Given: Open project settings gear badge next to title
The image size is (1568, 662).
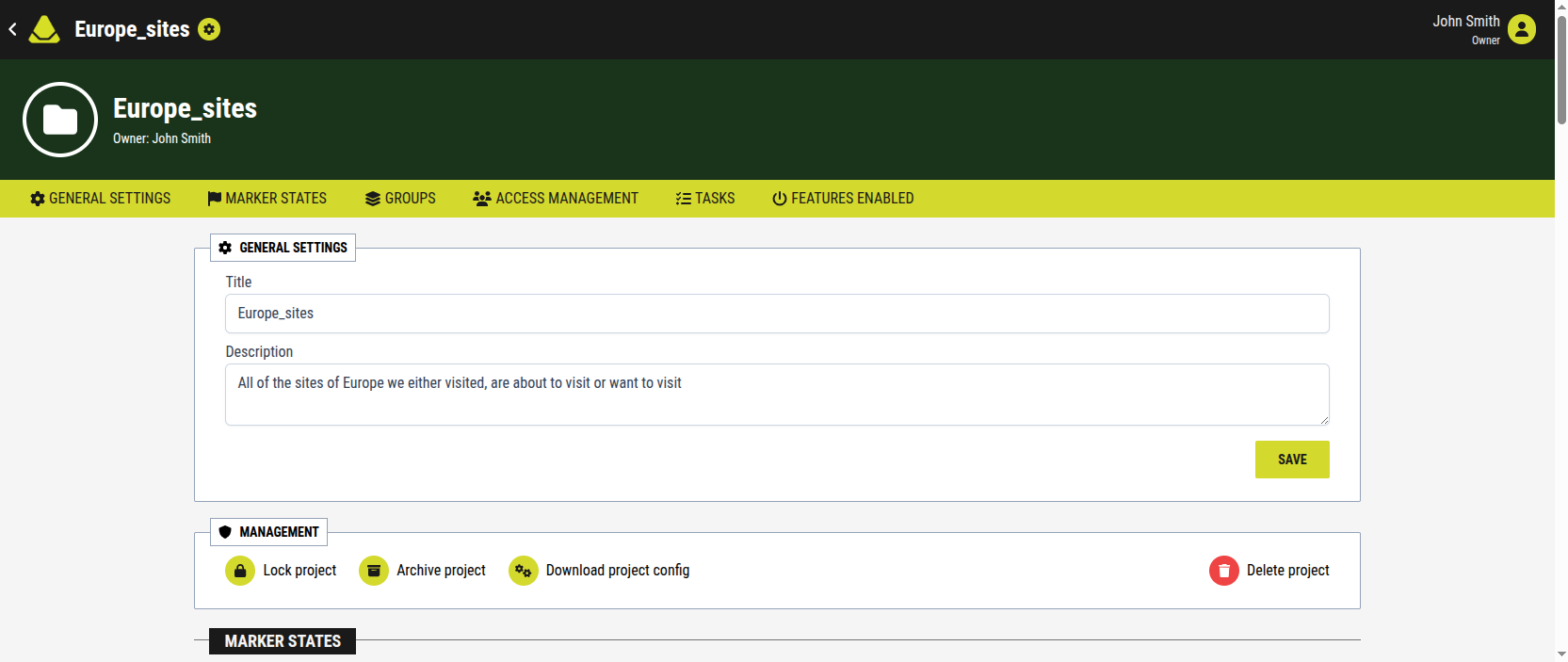Looking at the screenshot, I should click(x=209, y=29).
